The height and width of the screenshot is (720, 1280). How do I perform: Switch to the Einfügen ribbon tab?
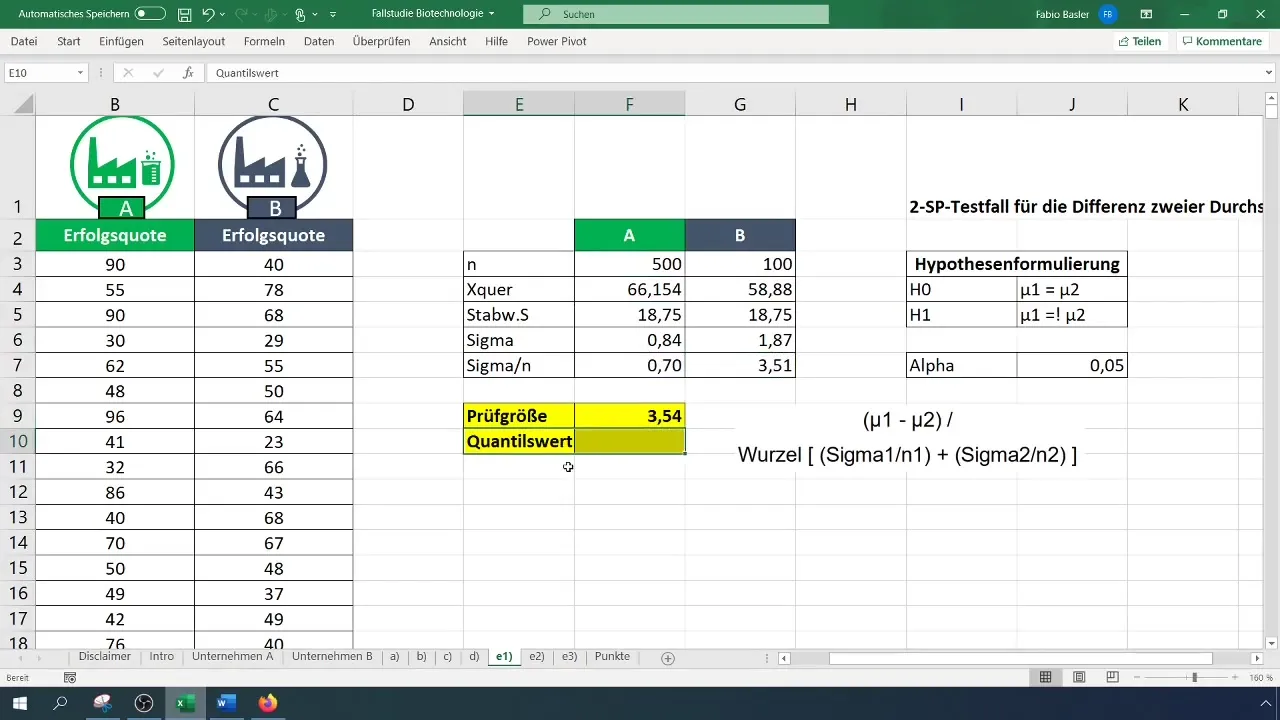point(121,42)
